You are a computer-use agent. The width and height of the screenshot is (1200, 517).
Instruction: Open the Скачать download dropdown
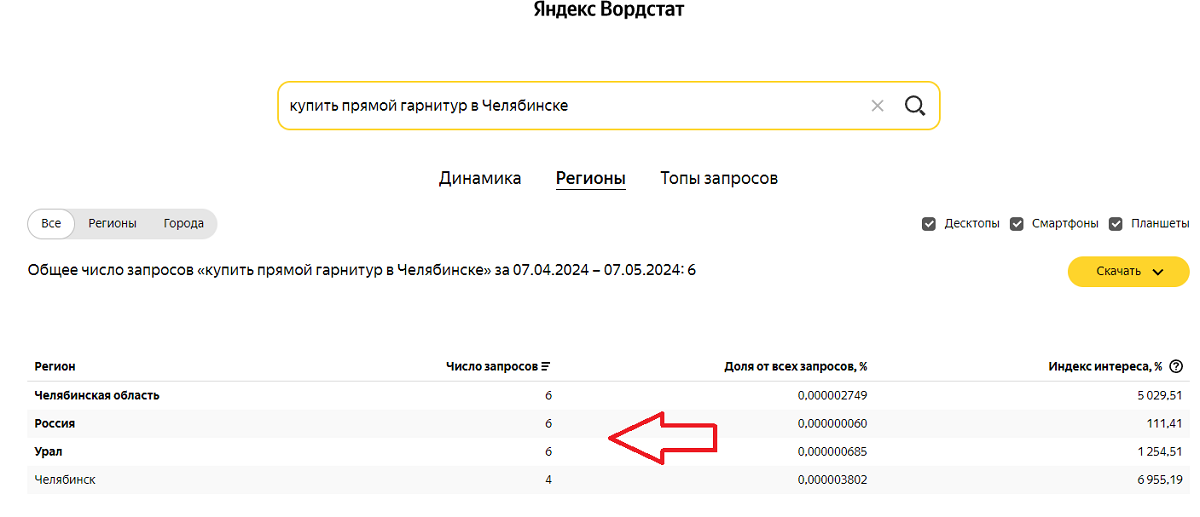pos(1128,271)
